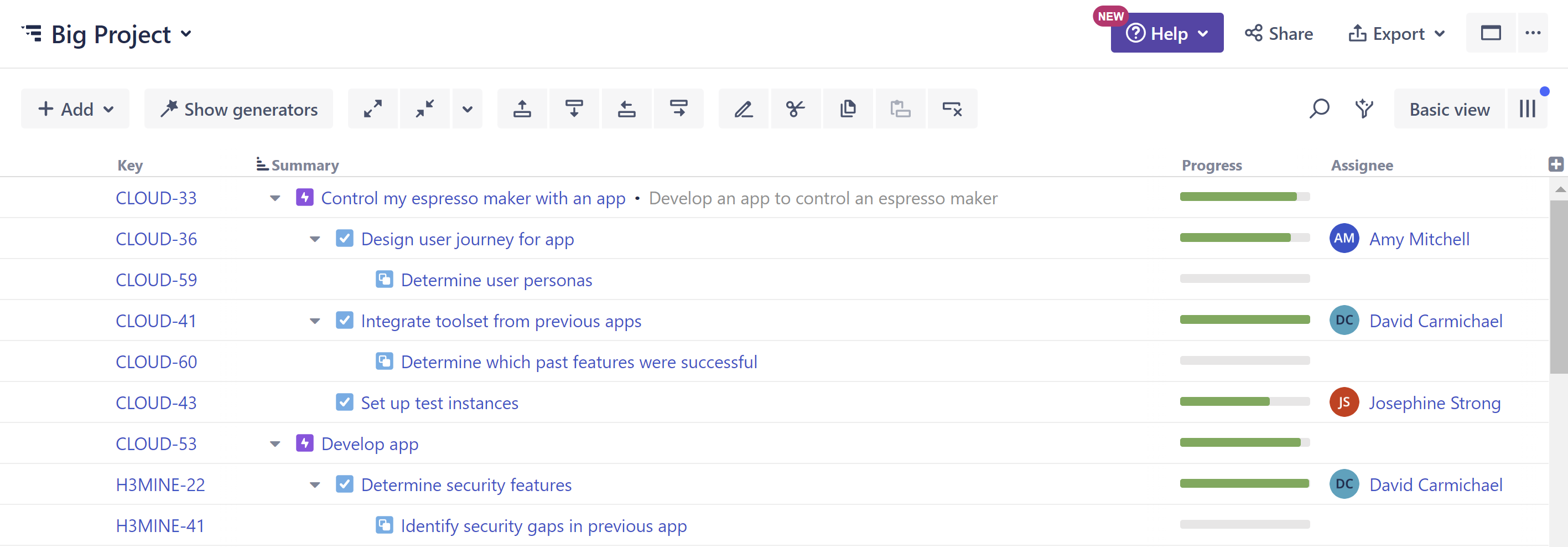Open the Help menu
This screenshot has height=547, width=1568.
(1166, 34)
